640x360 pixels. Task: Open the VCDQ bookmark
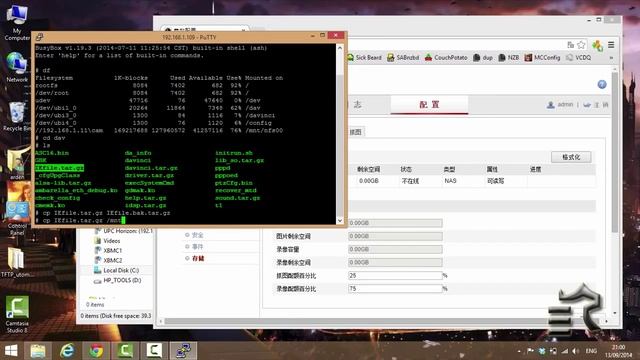[x=578, y=58]
